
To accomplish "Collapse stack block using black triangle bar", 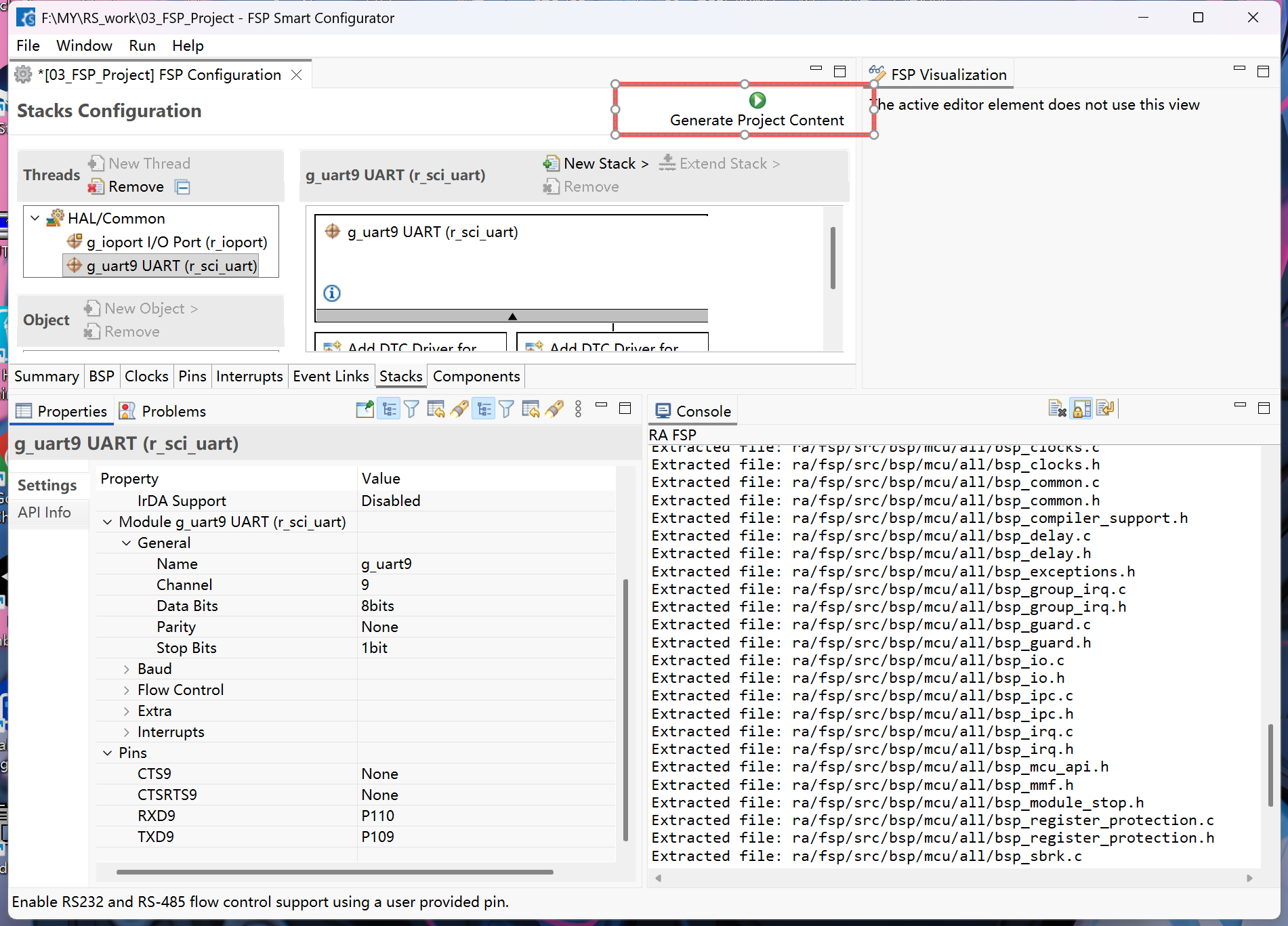I will point(512,316).
